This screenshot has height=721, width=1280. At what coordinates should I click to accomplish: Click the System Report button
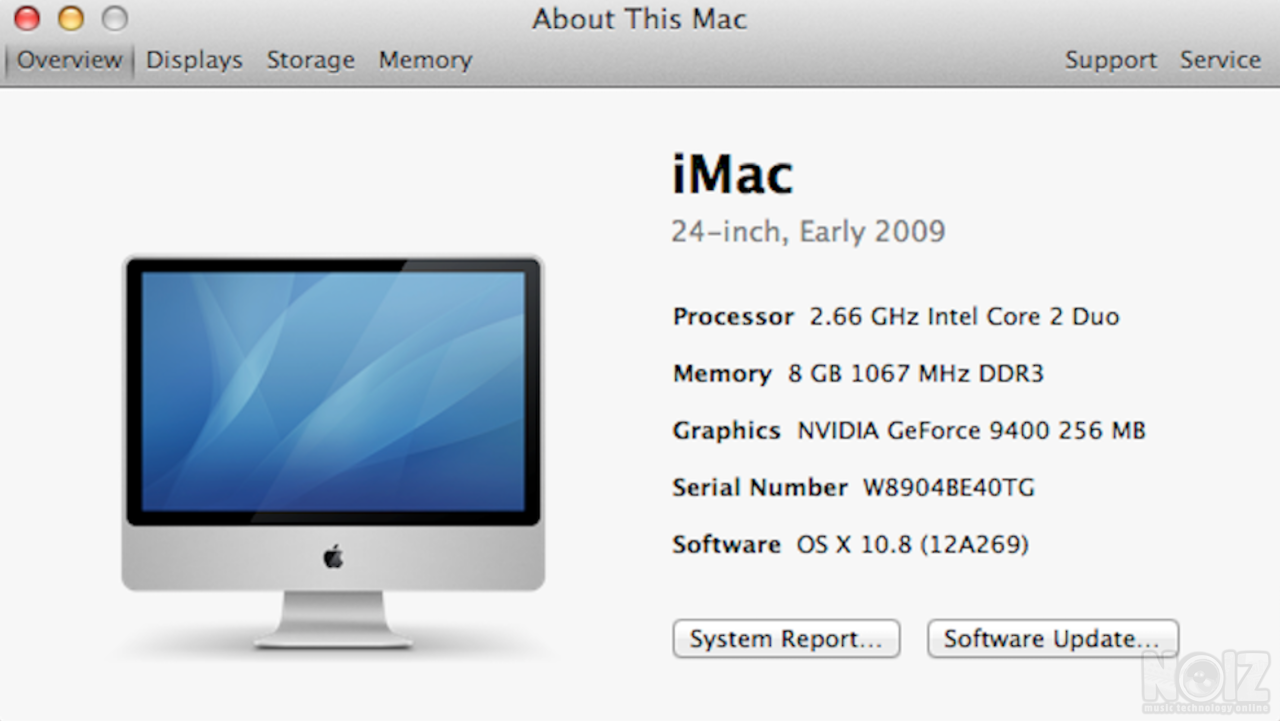pyautogui.click(x=786, y=639)
